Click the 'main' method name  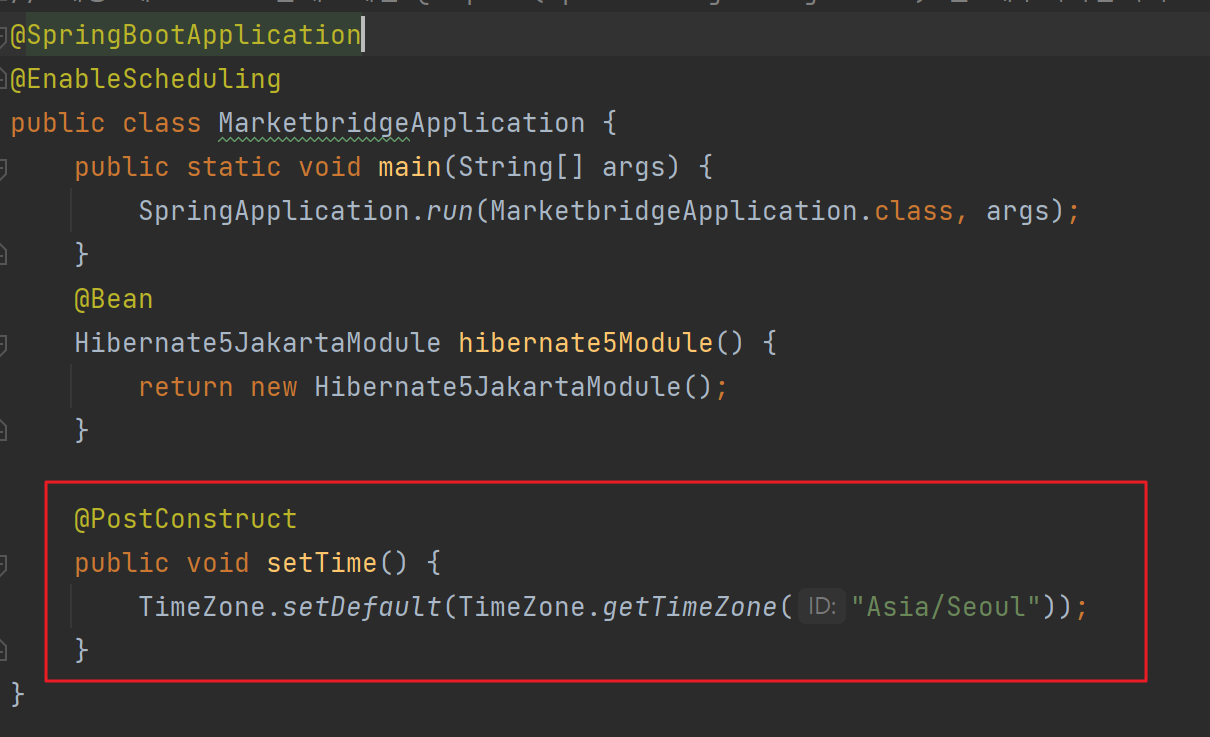click(409, 167)
